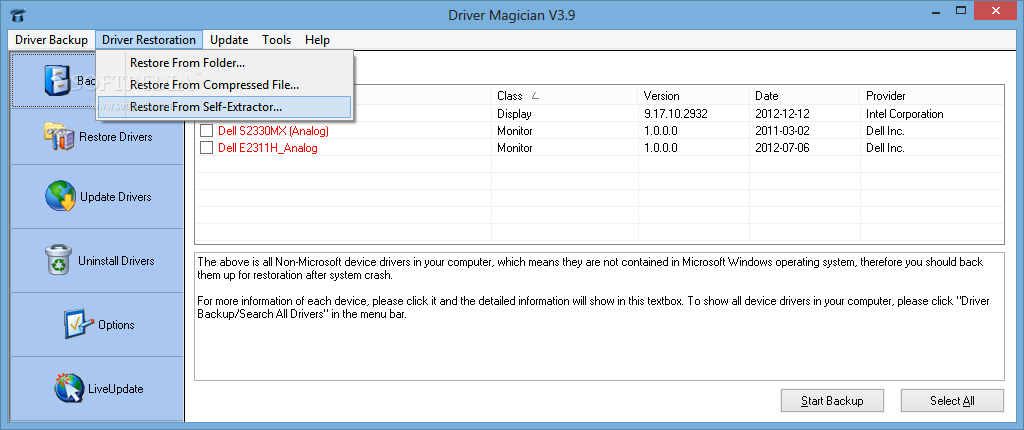Click the 2011-03-02 date cell
The image size is (1024, 430).
tap(782, 131)
